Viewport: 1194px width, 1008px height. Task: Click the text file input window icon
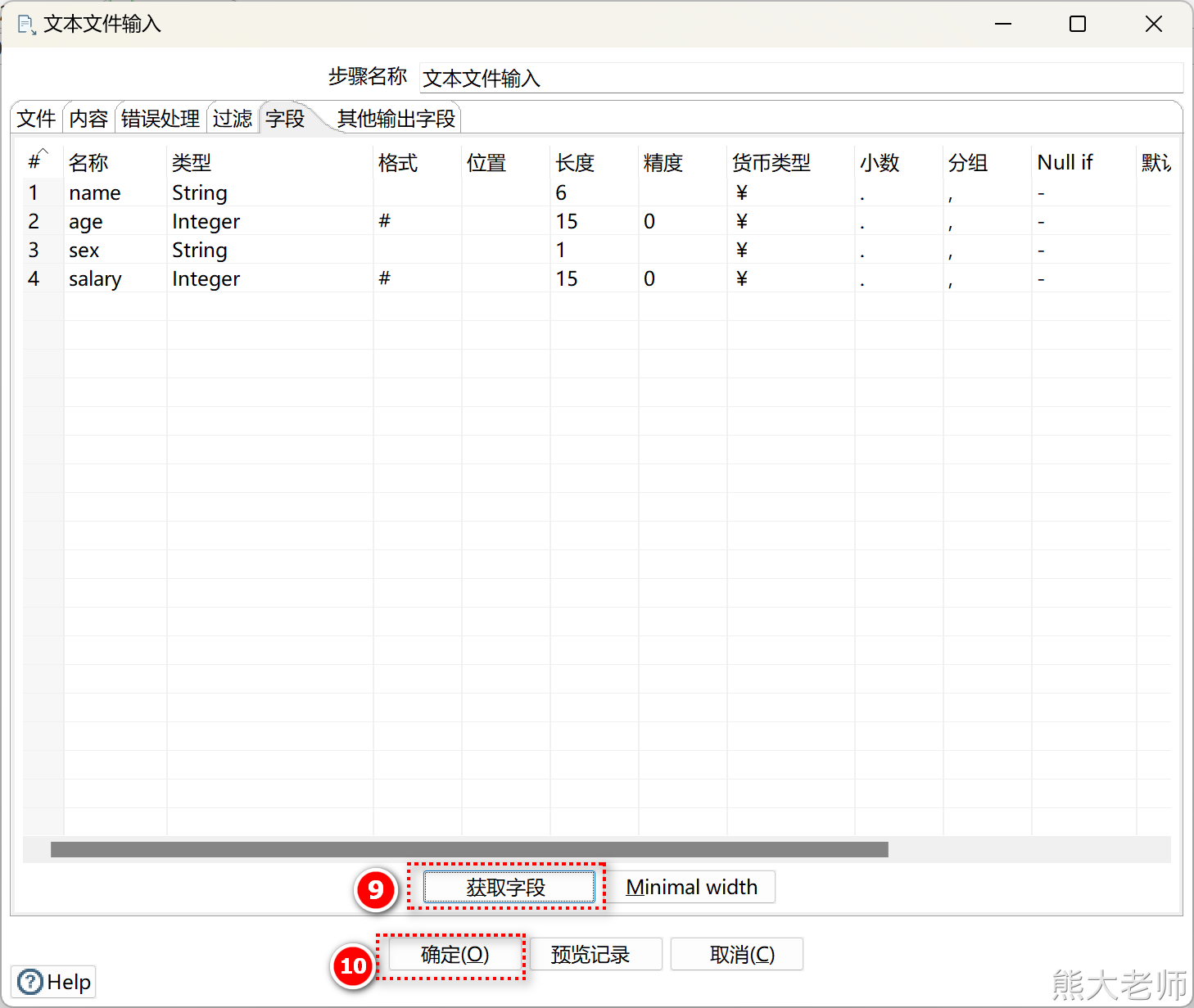(x=26, y=25)
